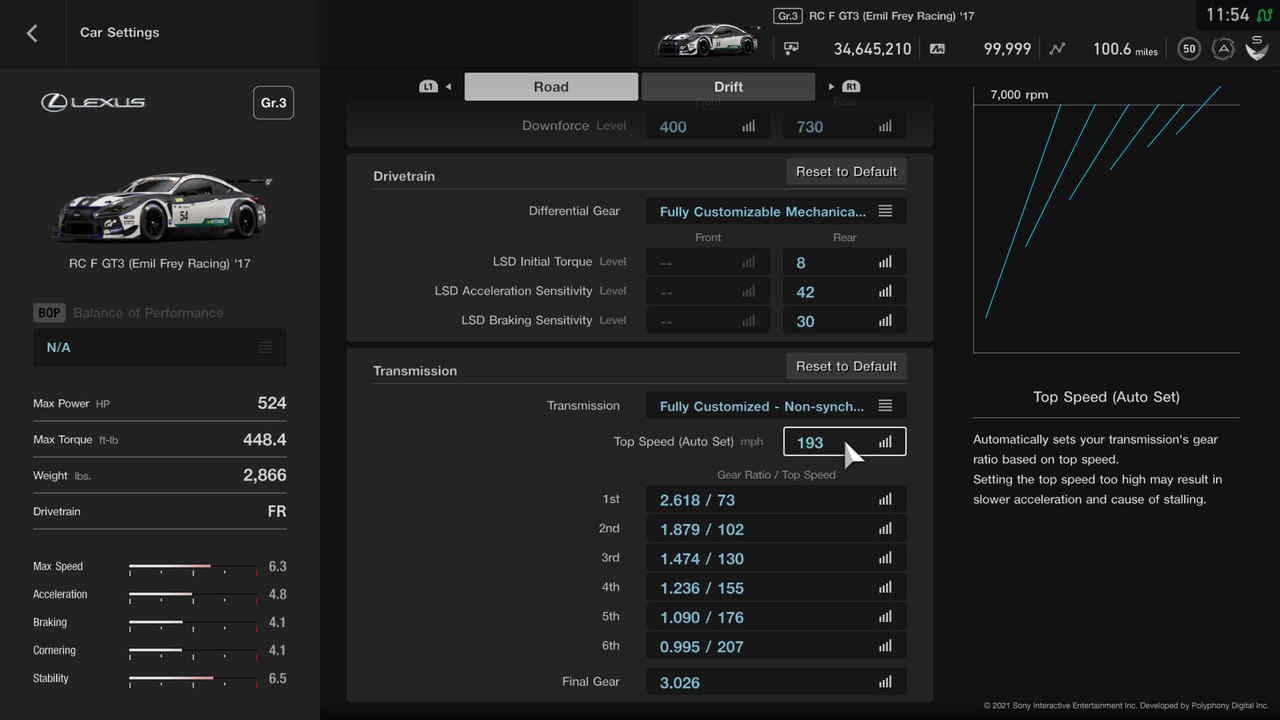The image size is (1280, 720).
Task: Click the Weight 2,866 value
Action: [265, 475]
